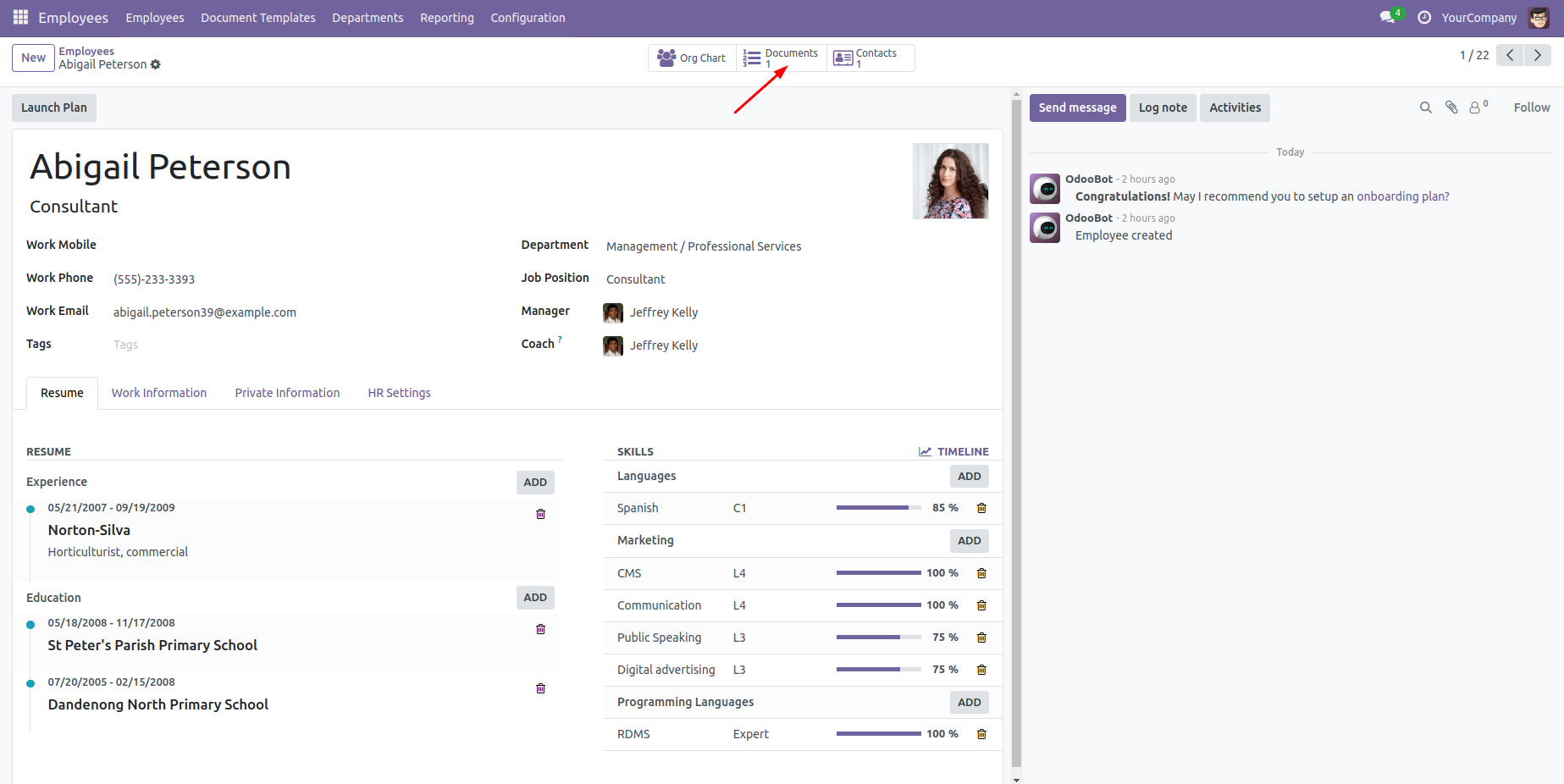1564x784 pixels.
Task: Open the conversations chat icon in navbar
Action: (1386, 18)
